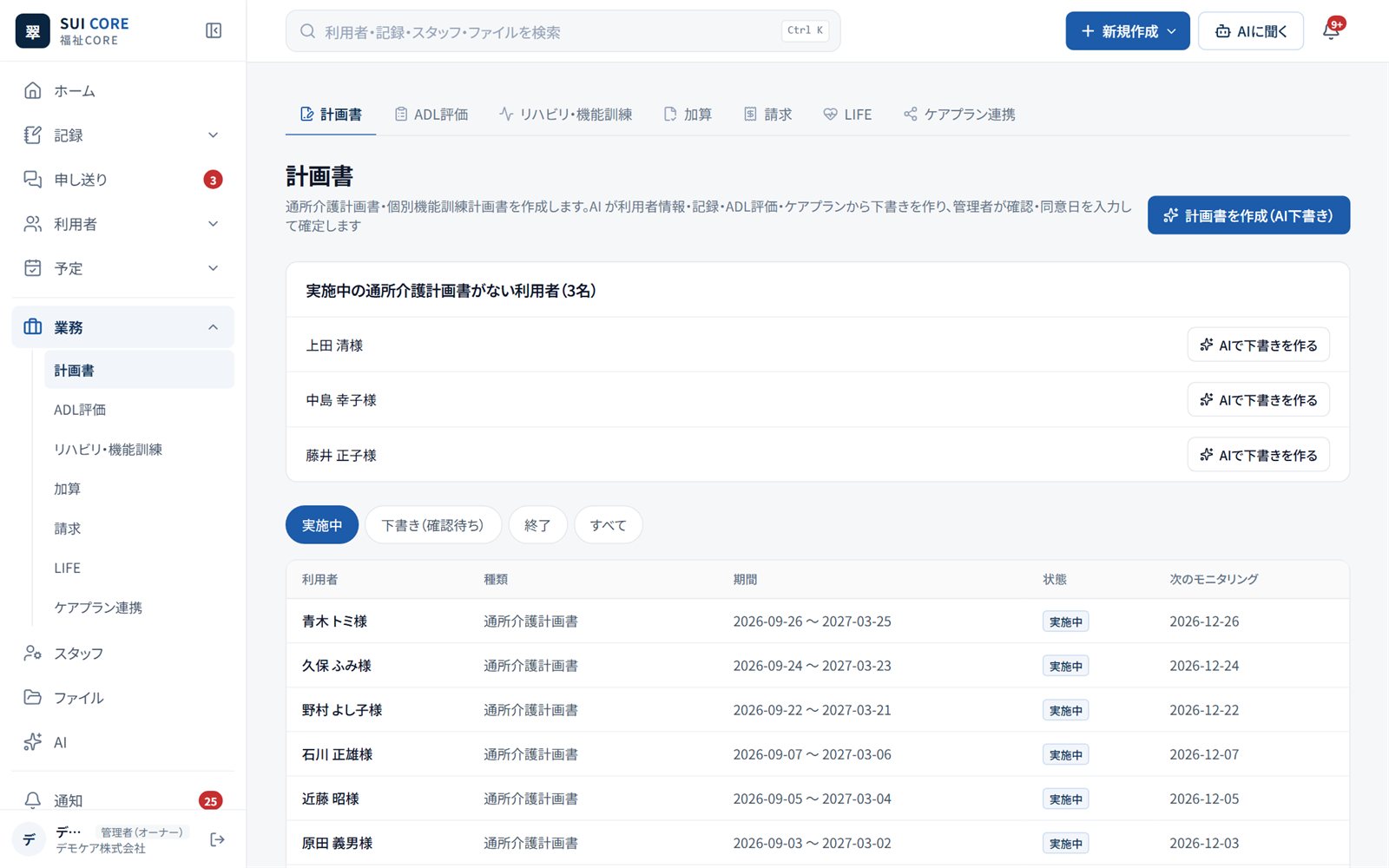
Task: Open the row for 野村 よし子様
Action: point(818,709)
